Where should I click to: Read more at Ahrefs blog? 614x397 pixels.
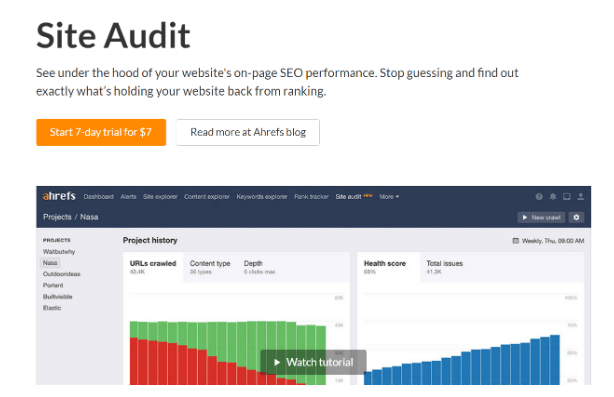click(x=248, y=132)
